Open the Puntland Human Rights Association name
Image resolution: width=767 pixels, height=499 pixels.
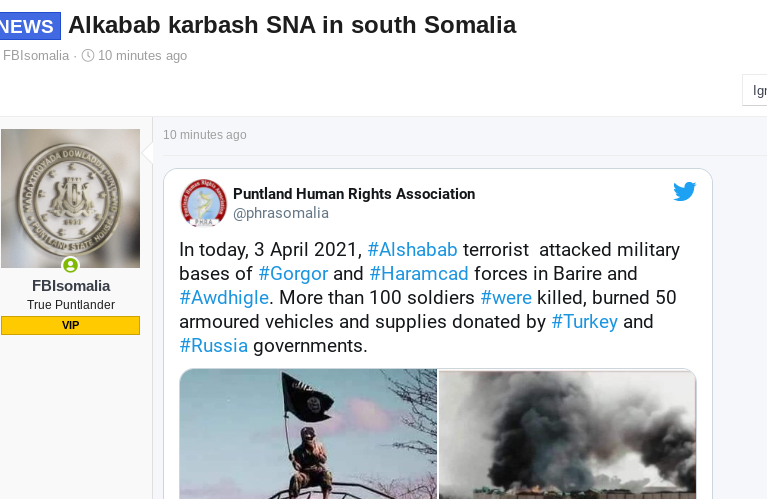coord(354,194)
